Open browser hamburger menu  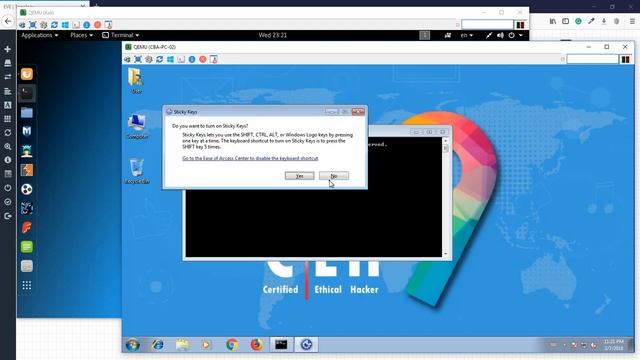tap(632, 21)
